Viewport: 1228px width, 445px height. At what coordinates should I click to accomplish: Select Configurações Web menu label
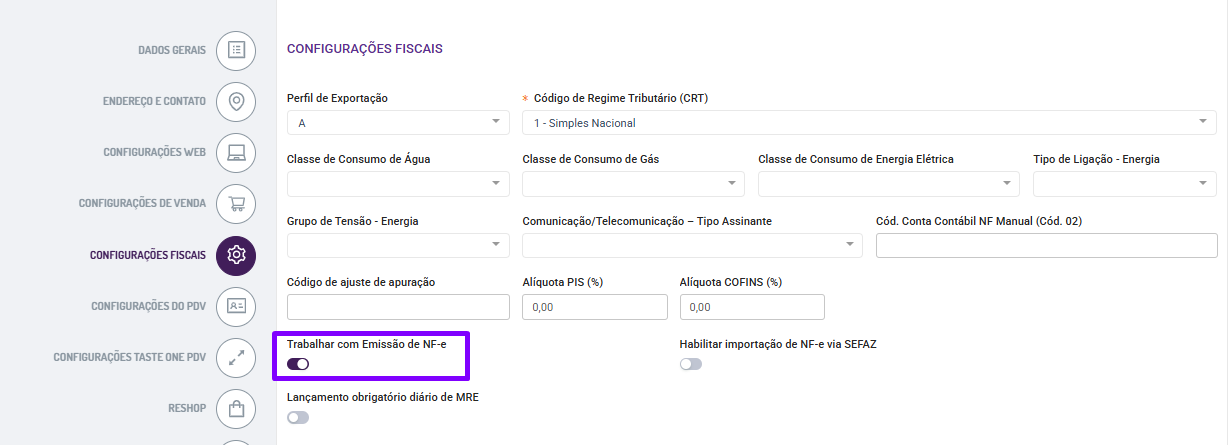click(154, 152)
